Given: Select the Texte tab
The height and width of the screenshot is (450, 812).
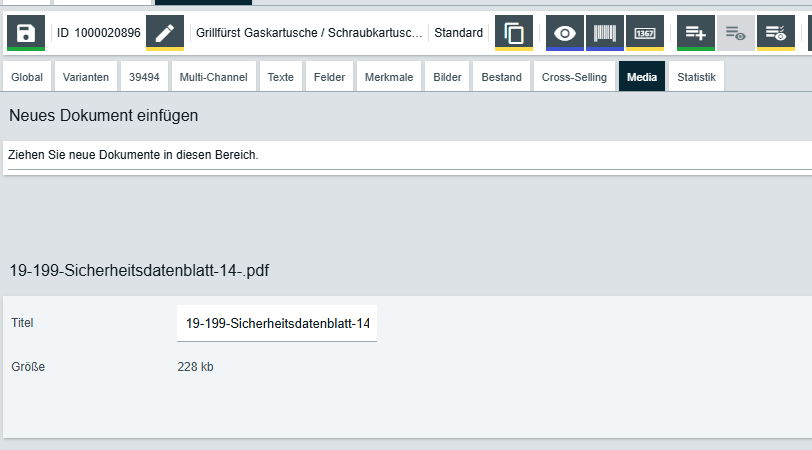Looking at the screenshot, I should pos(281,77).
